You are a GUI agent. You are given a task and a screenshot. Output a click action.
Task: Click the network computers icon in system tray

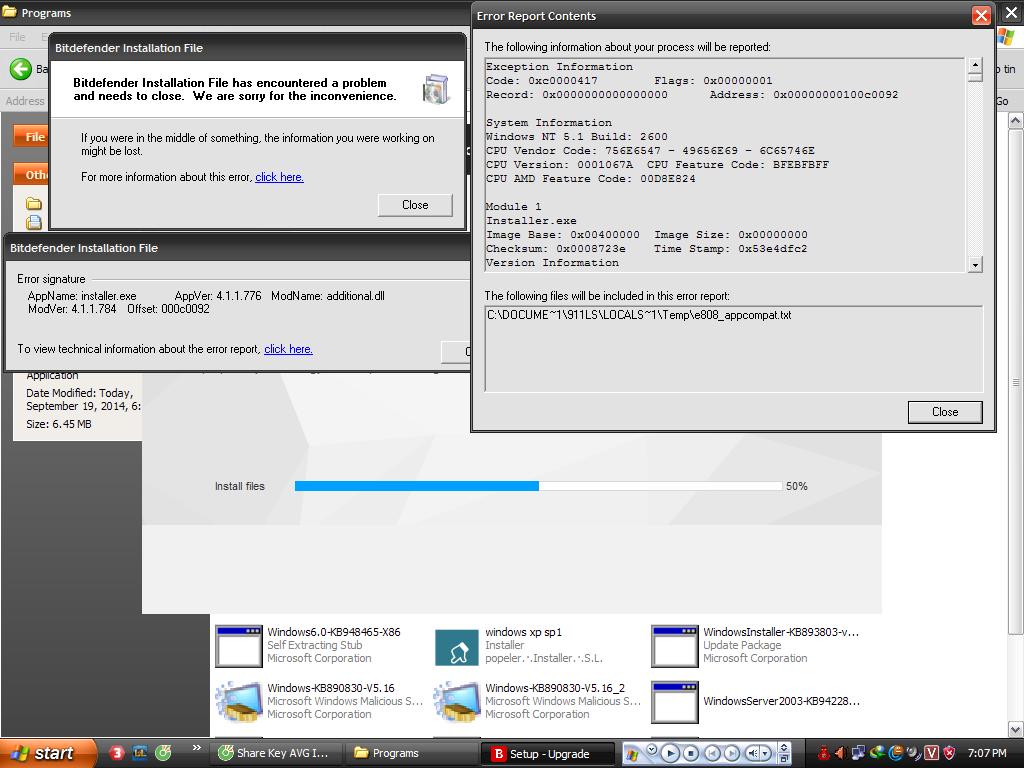click(x=858, y=753)
